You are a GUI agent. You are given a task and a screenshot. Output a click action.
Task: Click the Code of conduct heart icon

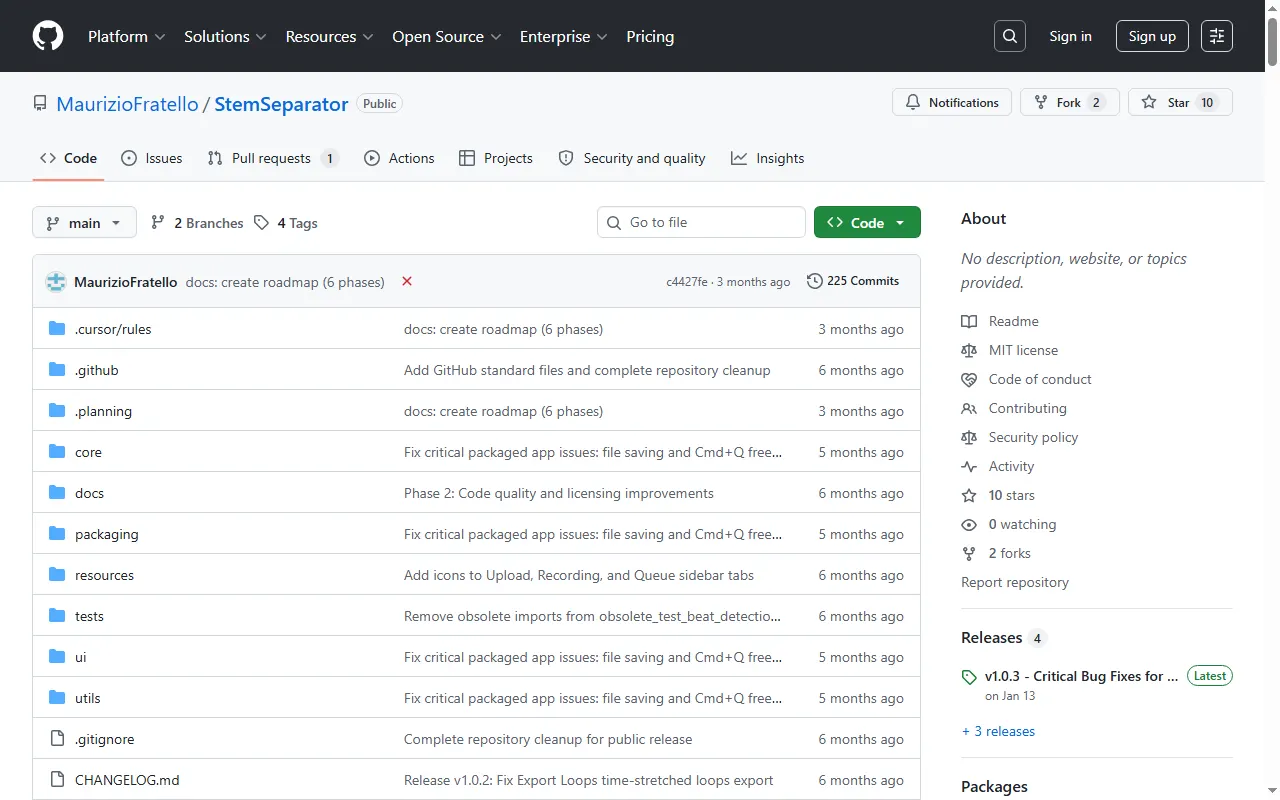coord(969,379)
